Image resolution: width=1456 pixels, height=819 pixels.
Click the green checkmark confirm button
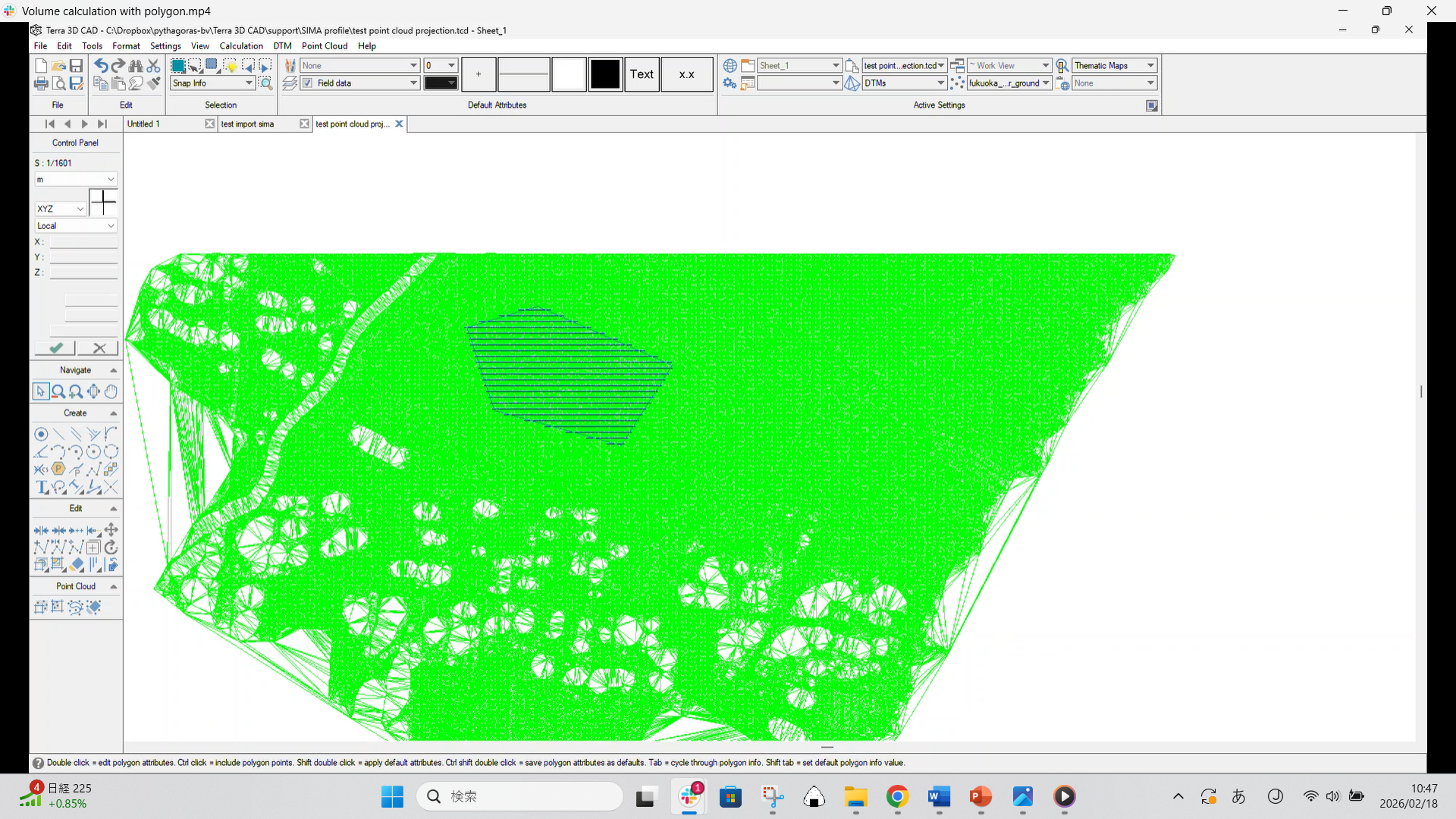(x=55, y=348)
